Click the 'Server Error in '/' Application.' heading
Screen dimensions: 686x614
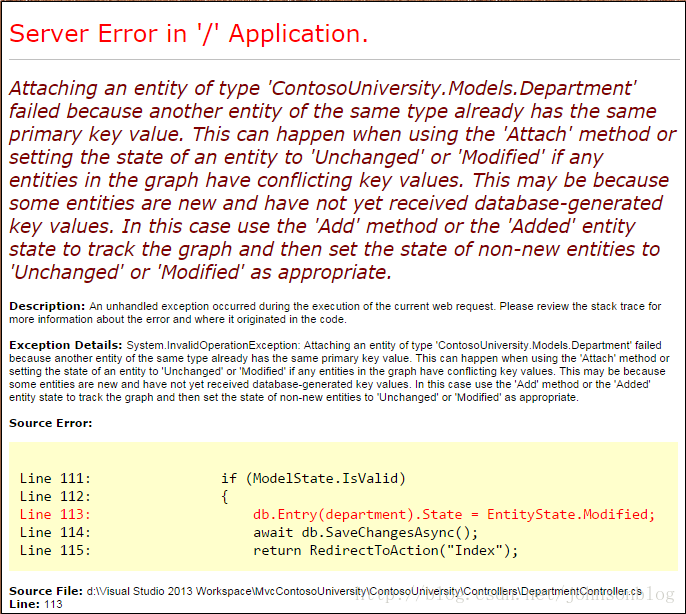pyautogui.click(x=189, y=34)
